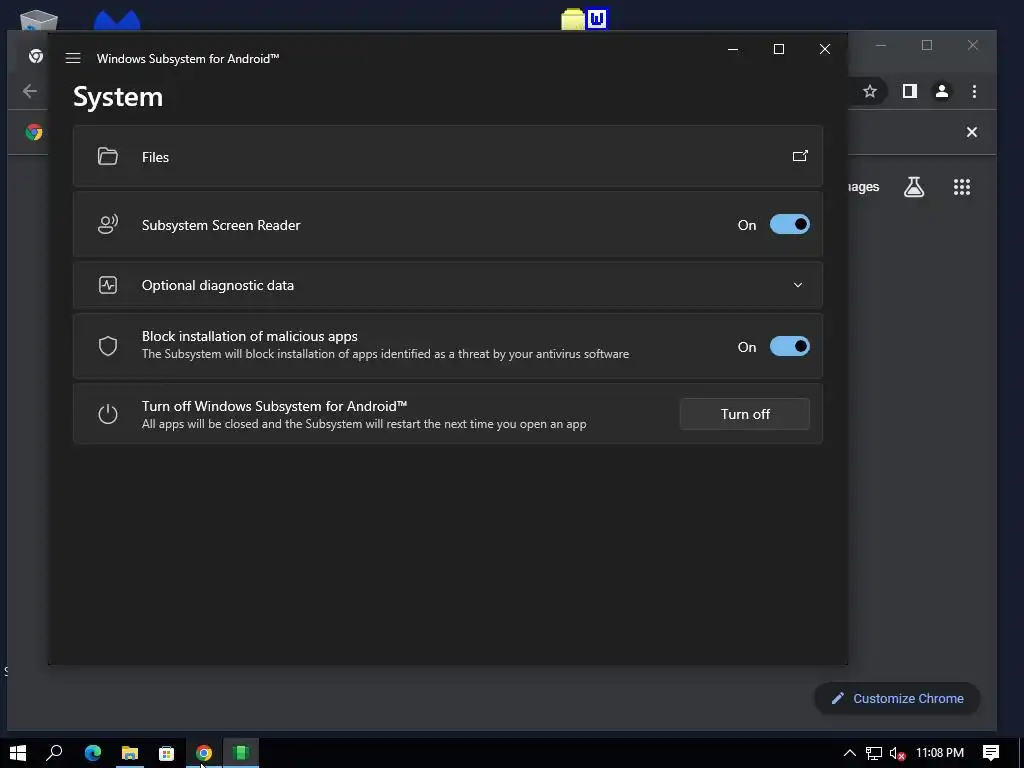Click the Optional diagnostic data label
This screenshot has width=1024, height=768.
pos(217,285)
